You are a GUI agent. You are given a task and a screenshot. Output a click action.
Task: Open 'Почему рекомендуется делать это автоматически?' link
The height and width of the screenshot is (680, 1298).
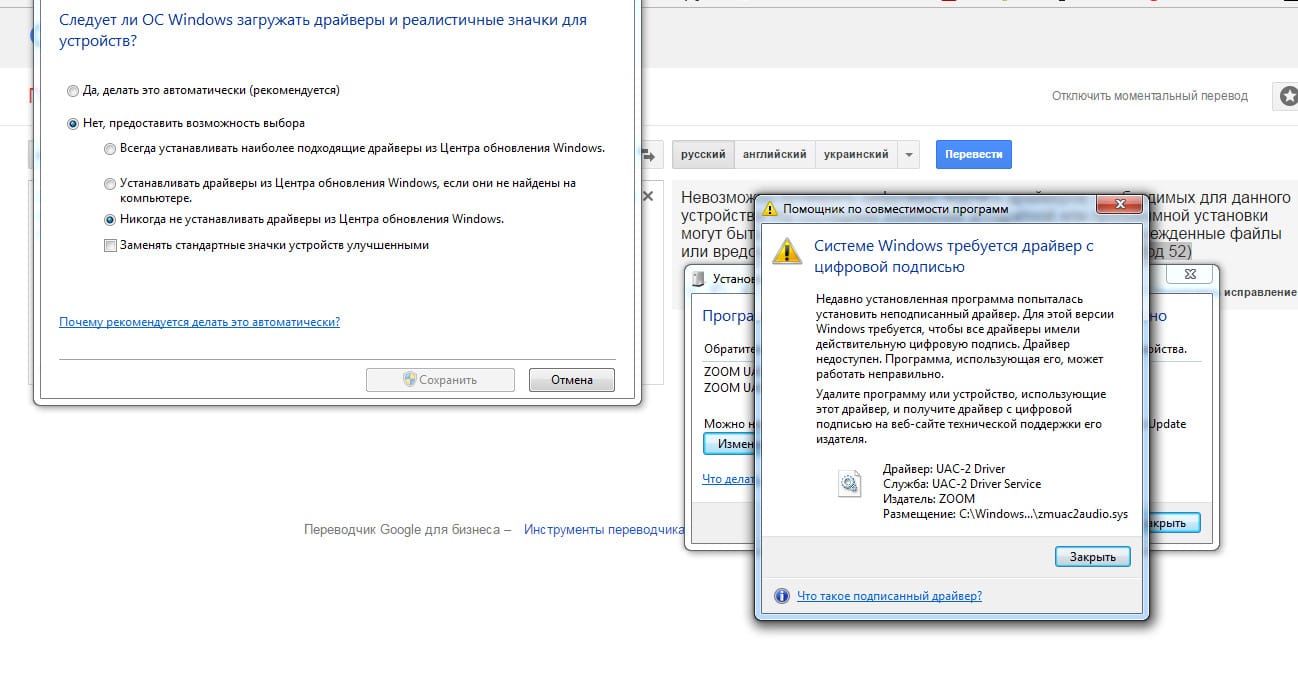[199, 322]
